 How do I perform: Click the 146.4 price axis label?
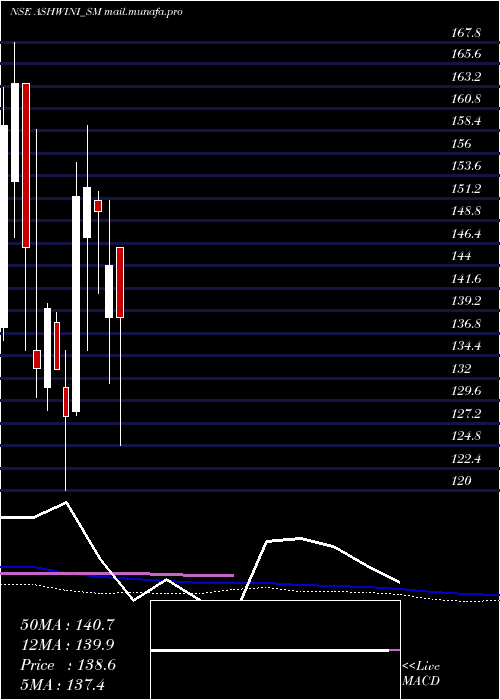click(466, 233)
